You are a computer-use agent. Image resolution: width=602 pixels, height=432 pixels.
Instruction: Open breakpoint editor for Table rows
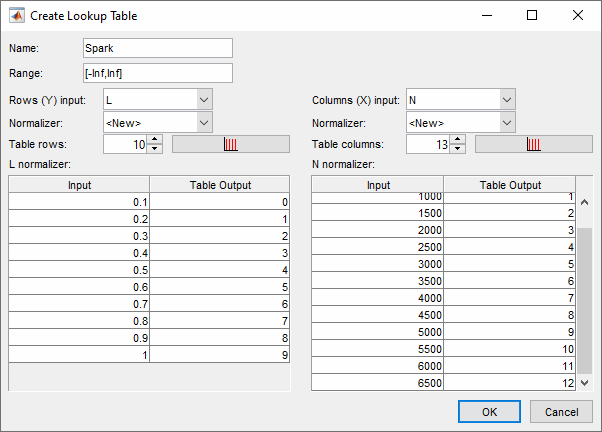coord(231,144)
